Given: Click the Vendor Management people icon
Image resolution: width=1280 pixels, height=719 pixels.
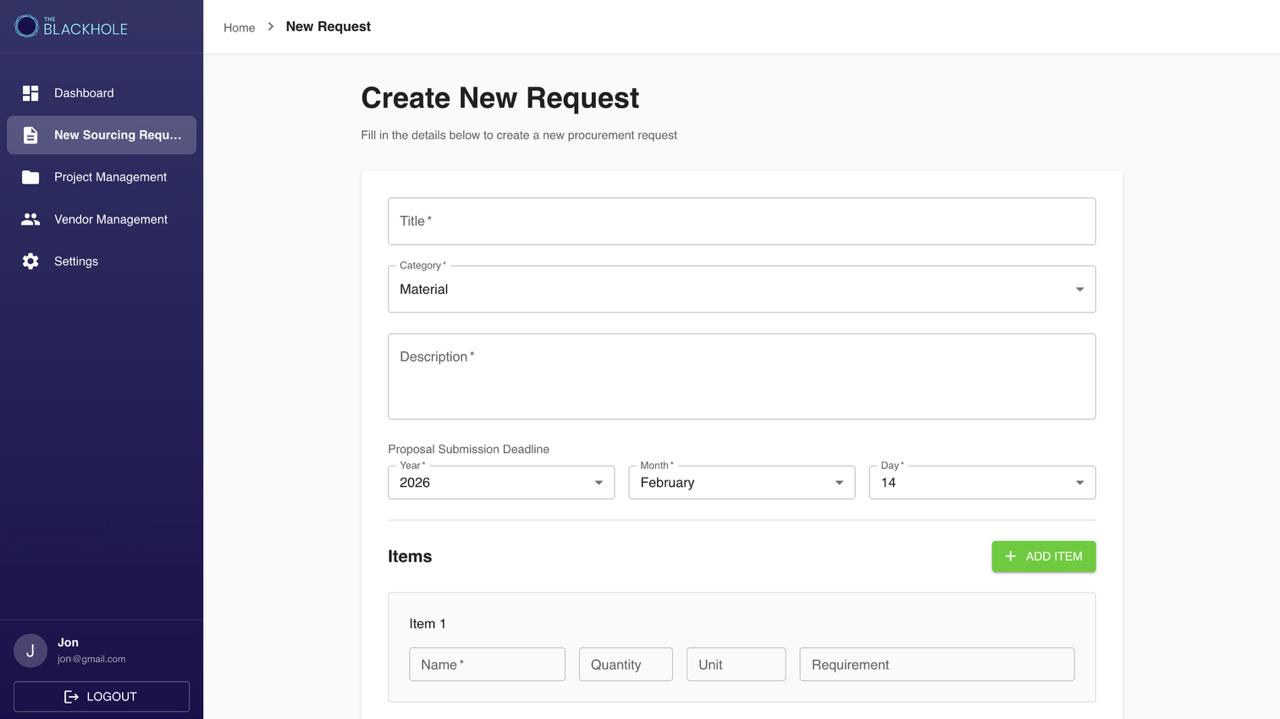Looking at the screenshot, I should 31,219.
